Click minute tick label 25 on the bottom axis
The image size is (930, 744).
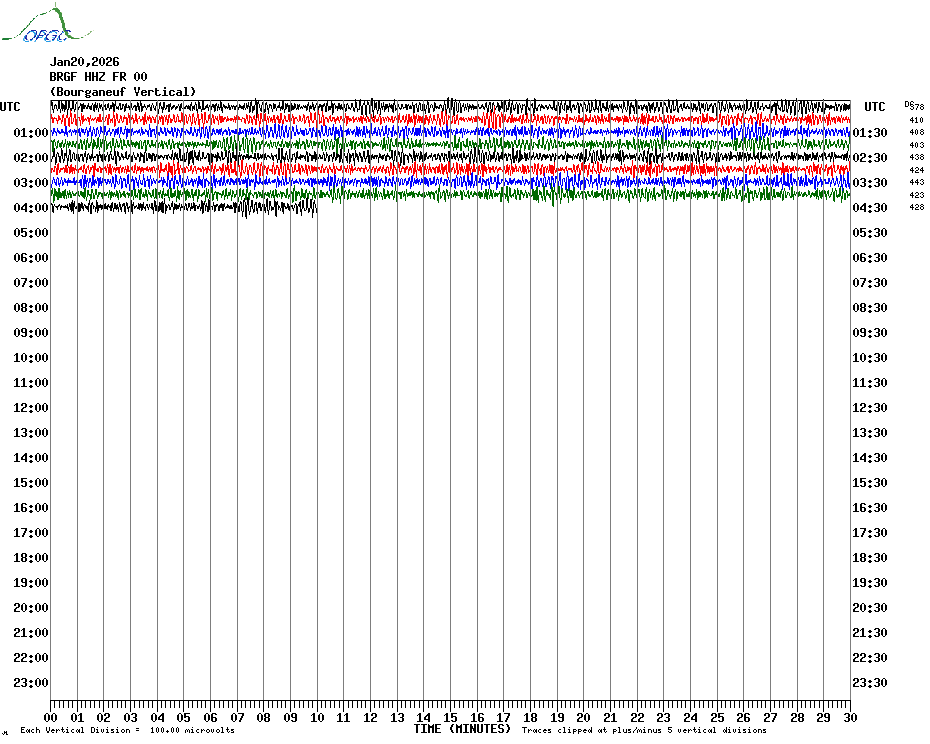(x=717, y=717)
